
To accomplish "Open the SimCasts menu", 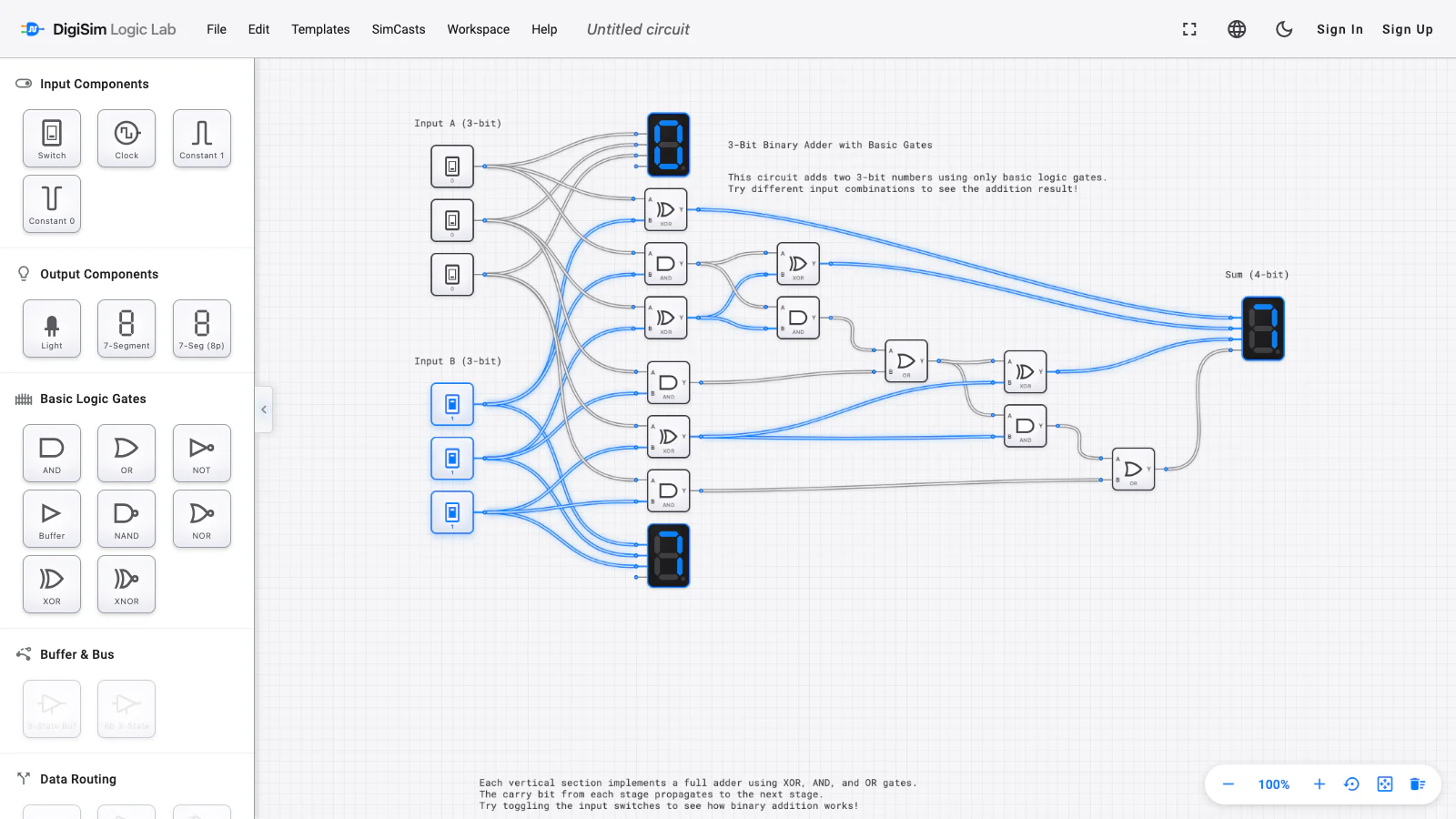I will pos(399,29).
